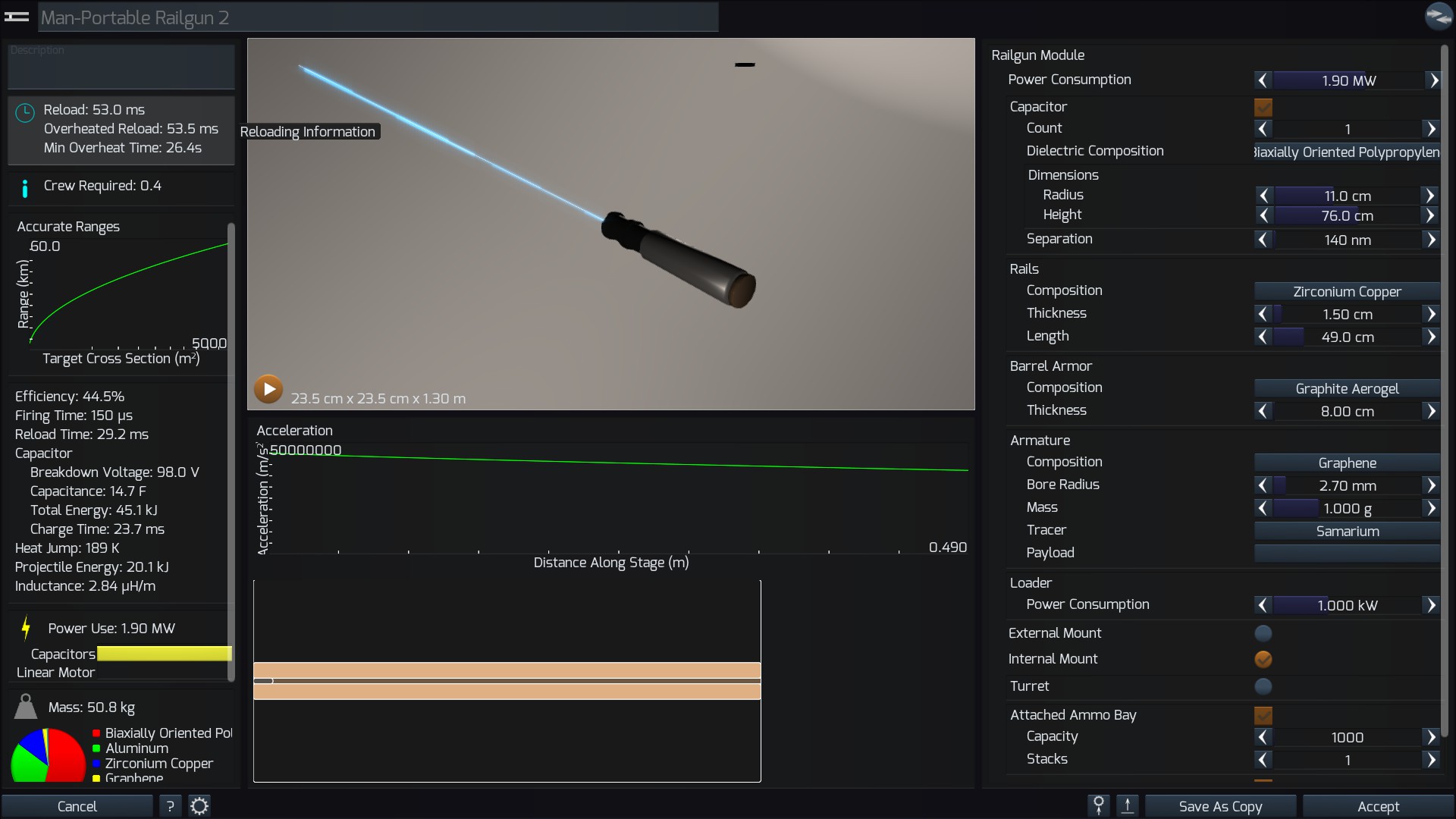Viewport: 1456px width, 819px height.
Task: Click the reload clock icon
Action: (x=25, y=113)
